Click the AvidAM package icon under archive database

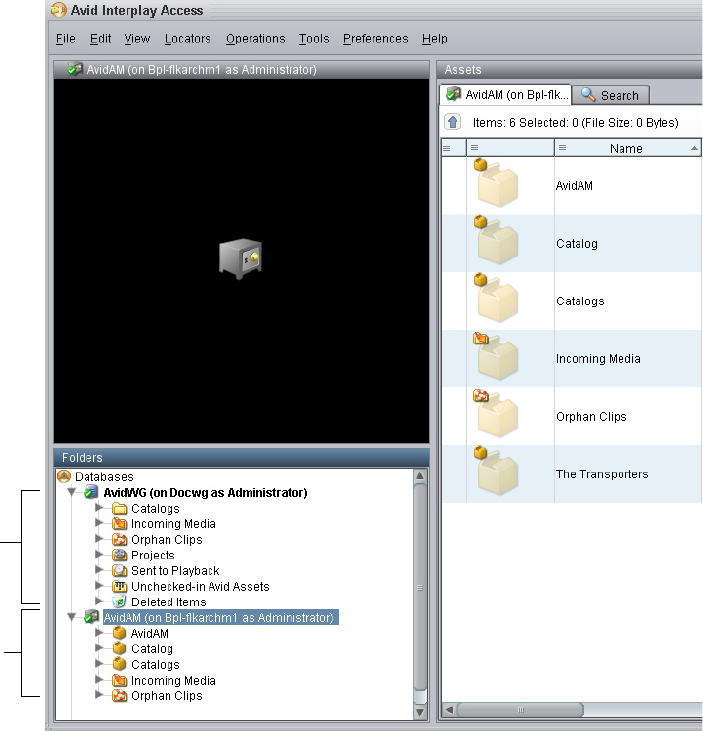pyautogui.click(x=120, y=633)
